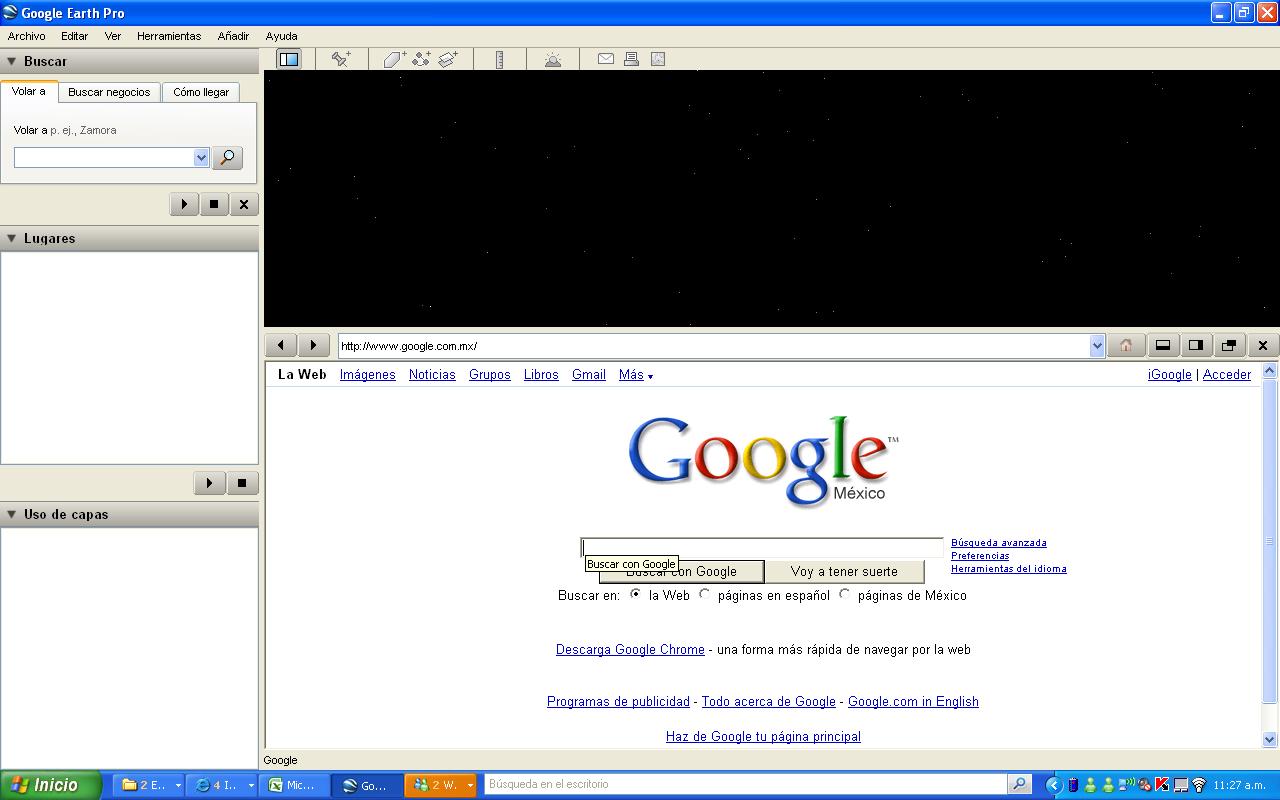Click the magnifier search button in Volar a
The image size is (1280, 800).
(x=227, y=158)
